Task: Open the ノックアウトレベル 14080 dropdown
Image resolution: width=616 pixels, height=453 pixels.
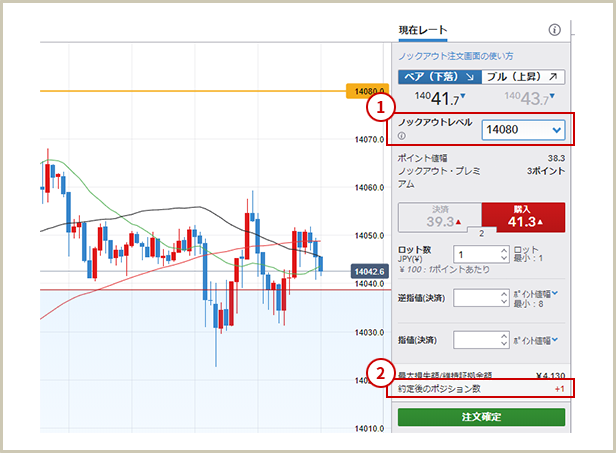Action: (x=523, y=130)
